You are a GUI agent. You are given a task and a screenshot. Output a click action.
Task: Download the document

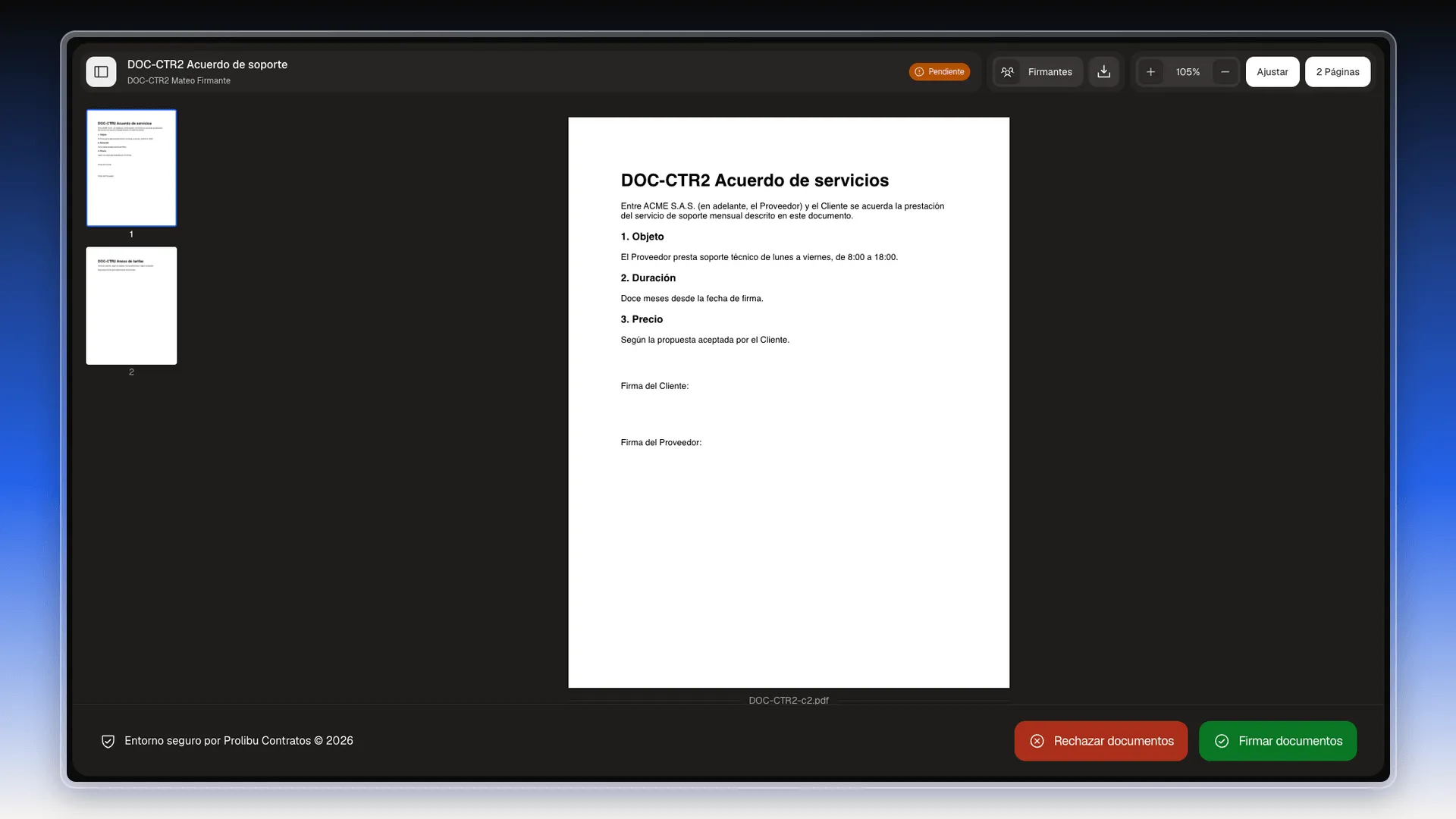tap(1103, 72)
